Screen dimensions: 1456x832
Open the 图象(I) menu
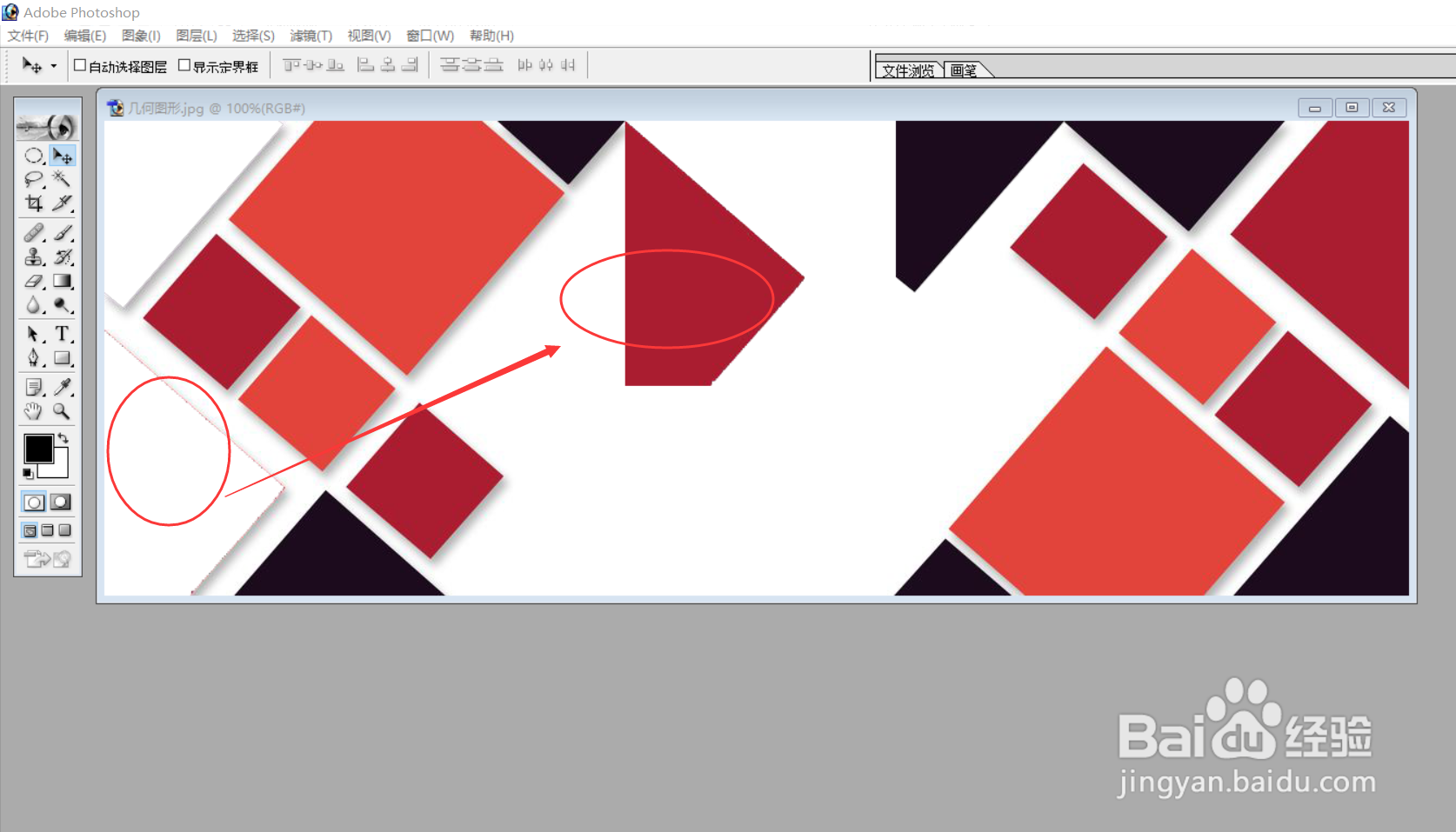pos(141,36)
